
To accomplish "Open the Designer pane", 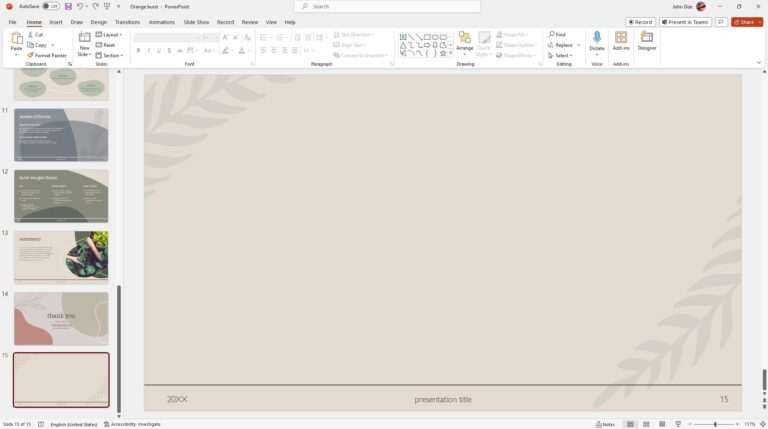I will click(x=647, y=41).
